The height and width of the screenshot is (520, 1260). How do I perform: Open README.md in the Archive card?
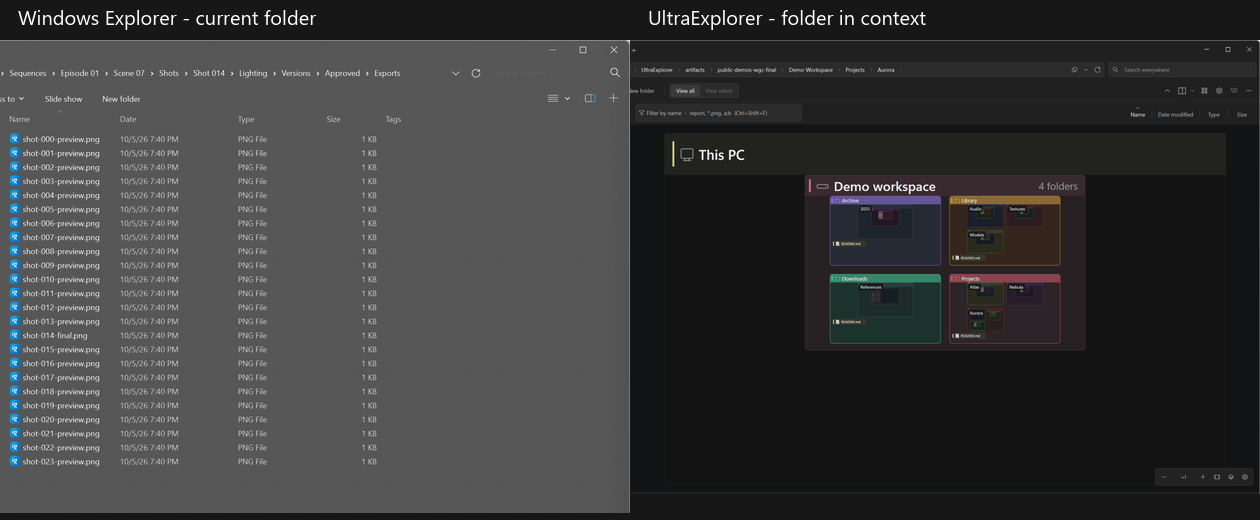tap(849, 244)
